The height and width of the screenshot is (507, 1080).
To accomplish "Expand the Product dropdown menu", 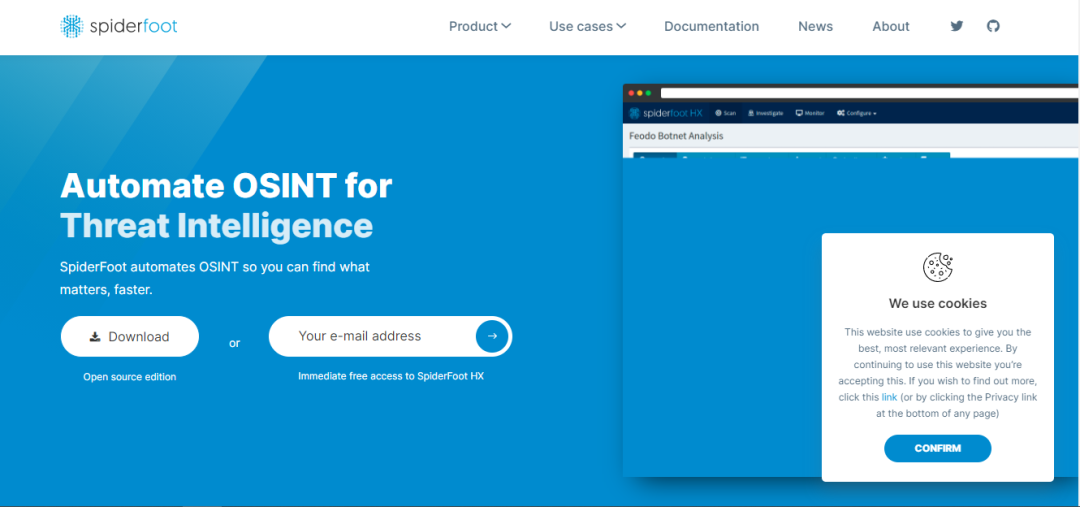I will click(x=480, y=26).
